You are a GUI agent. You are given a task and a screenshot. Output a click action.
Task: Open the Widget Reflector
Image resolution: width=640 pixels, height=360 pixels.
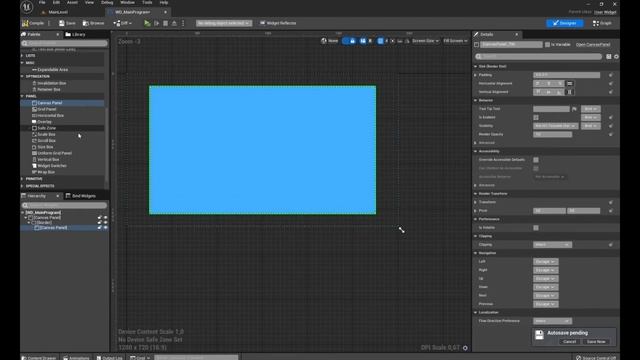pyautogui.click(x=278, y=23)
